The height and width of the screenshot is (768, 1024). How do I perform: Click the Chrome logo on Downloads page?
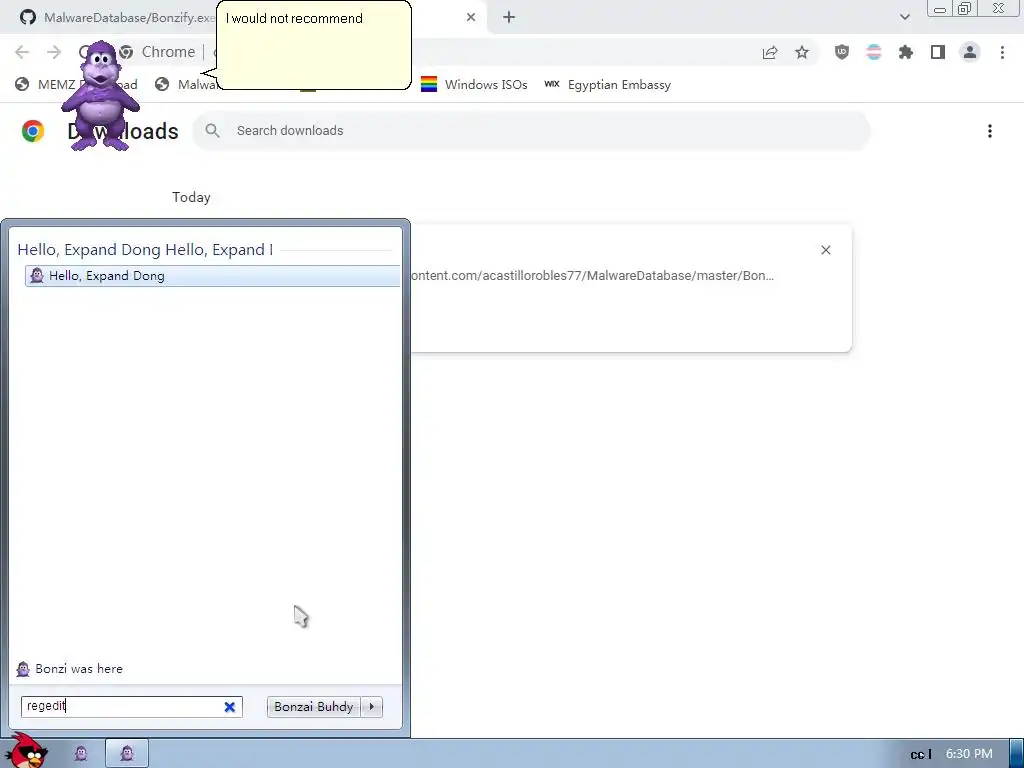coord(33,131)
